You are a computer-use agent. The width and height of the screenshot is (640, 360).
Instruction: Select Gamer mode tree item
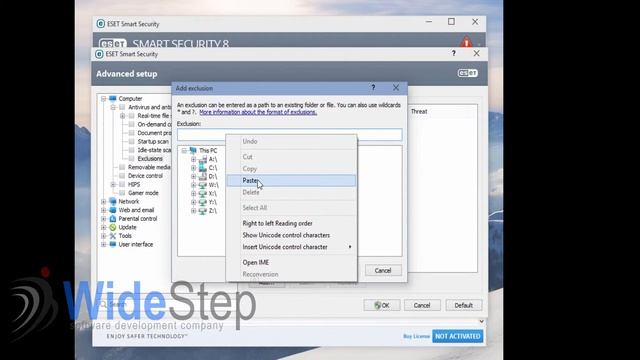[143, 193]
